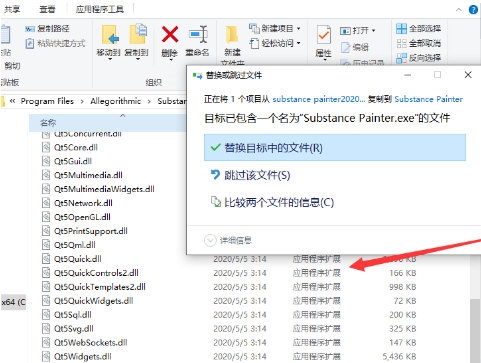Select file Qt5PrintSupport.dll
The height and width of the screenshot is (363, 481).
pyautogui.click(x=91, y=231)
